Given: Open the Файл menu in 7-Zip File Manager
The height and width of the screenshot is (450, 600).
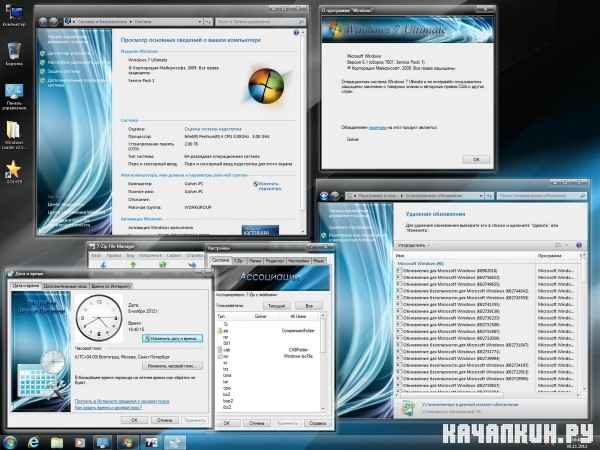Looking at the screenshot, I should [x=96, y=255].
